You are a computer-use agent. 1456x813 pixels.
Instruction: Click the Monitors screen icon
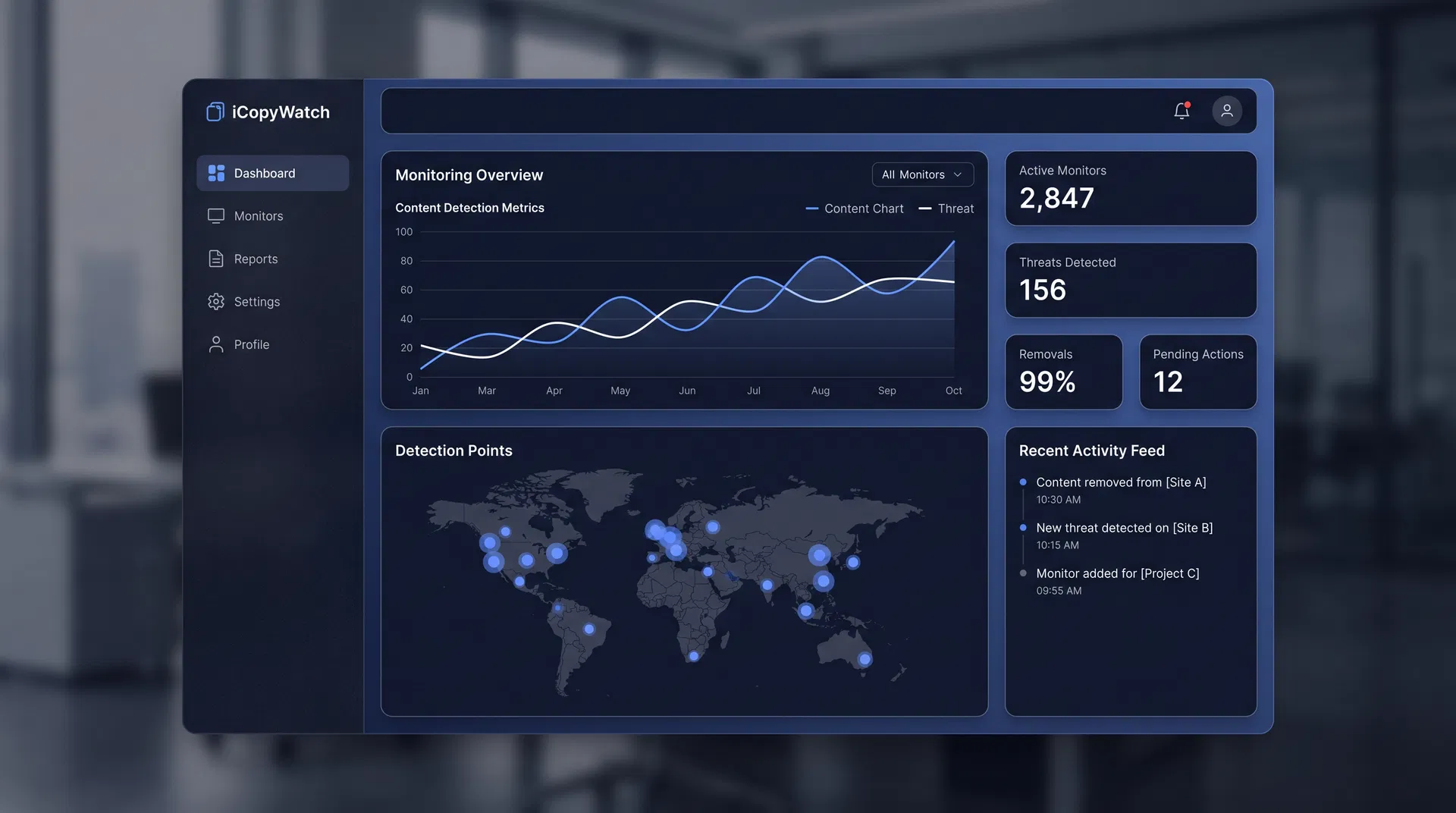click(x=215, y=215)
